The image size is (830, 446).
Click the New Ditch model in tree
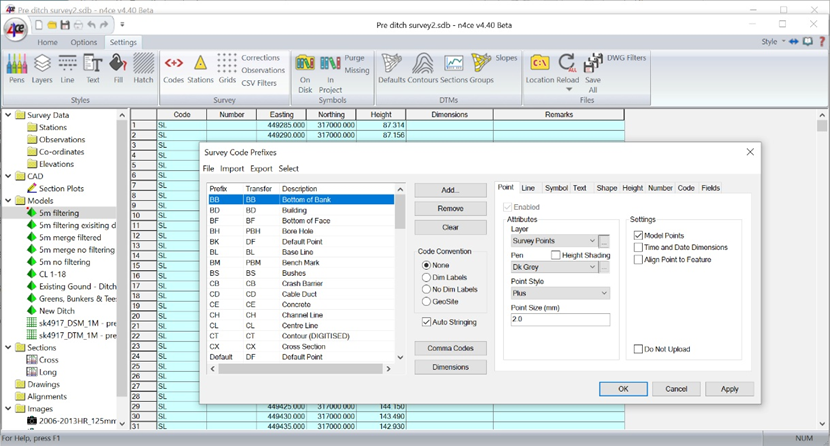(57, 311)
